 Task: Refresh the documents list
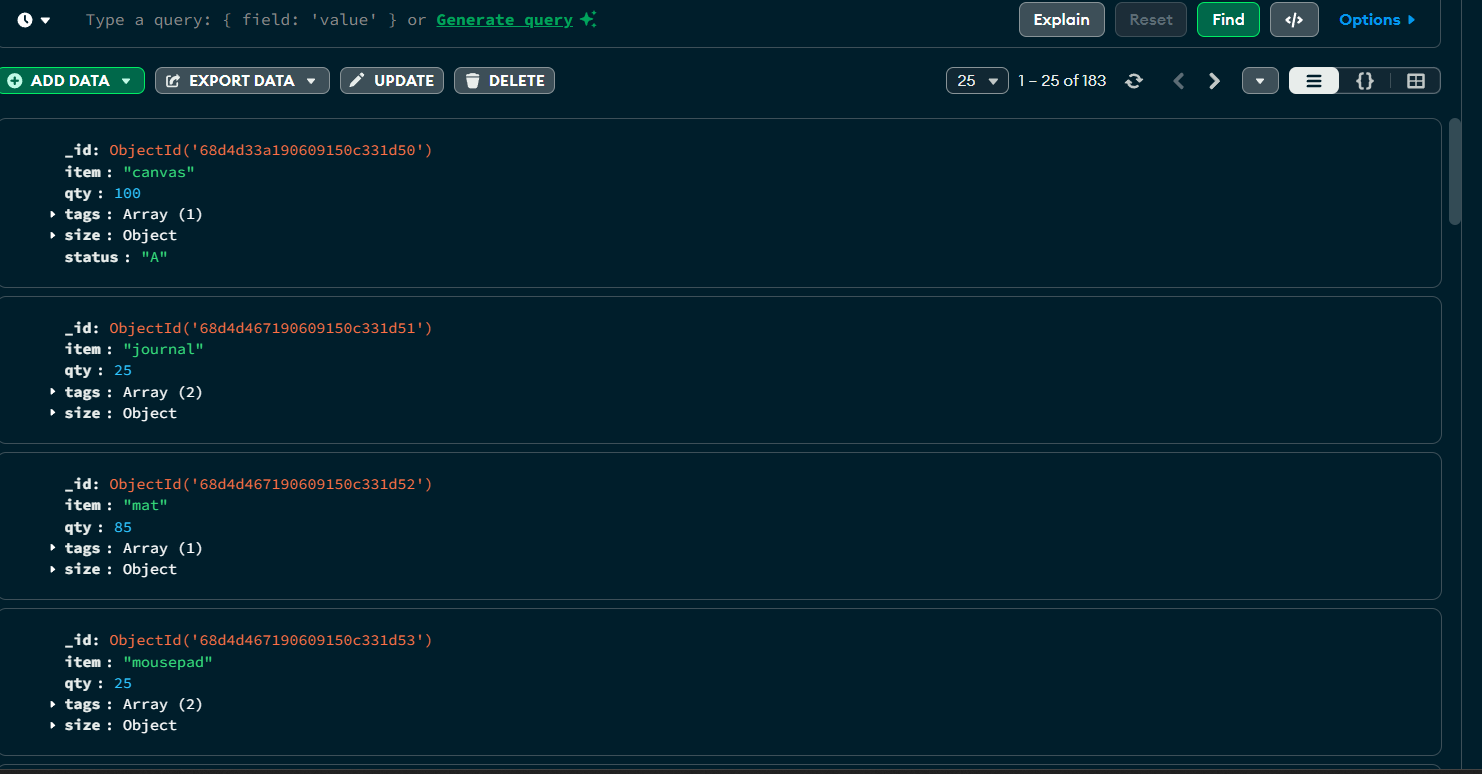coord(1134,81)
